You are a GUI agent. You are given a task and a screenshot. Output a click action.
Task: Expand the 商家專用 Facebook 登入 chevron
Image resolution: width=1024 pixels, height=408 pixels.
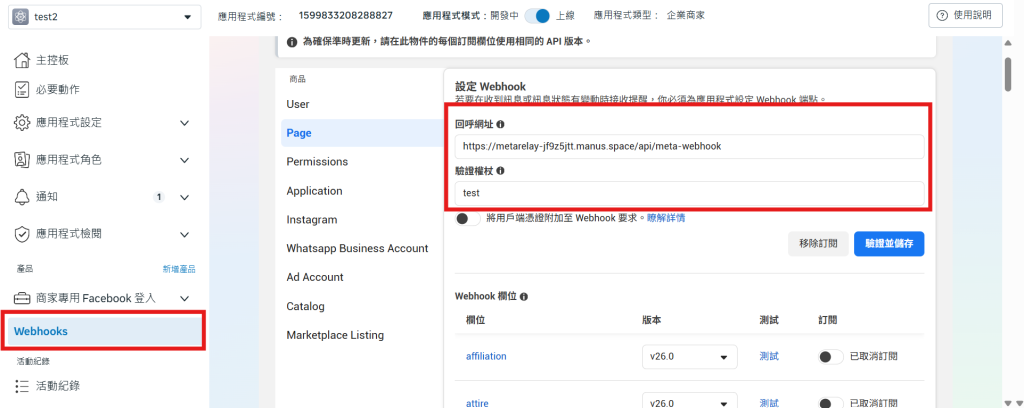point(185,299)
